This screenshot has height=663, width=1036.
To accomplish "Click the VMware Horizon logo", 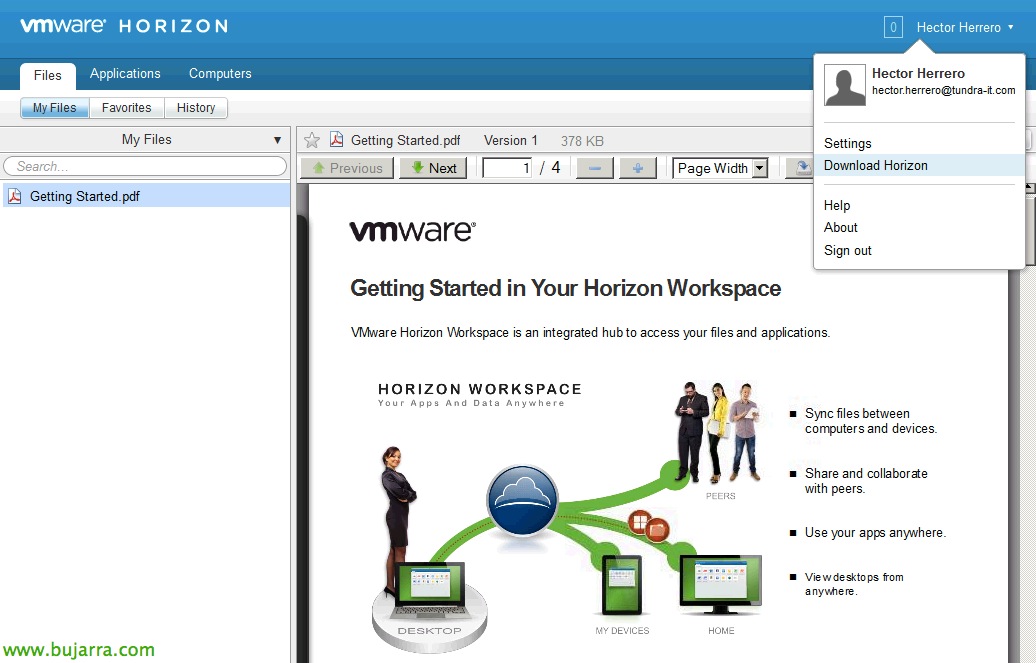I will pyautogui.click(x=124, y=26).
